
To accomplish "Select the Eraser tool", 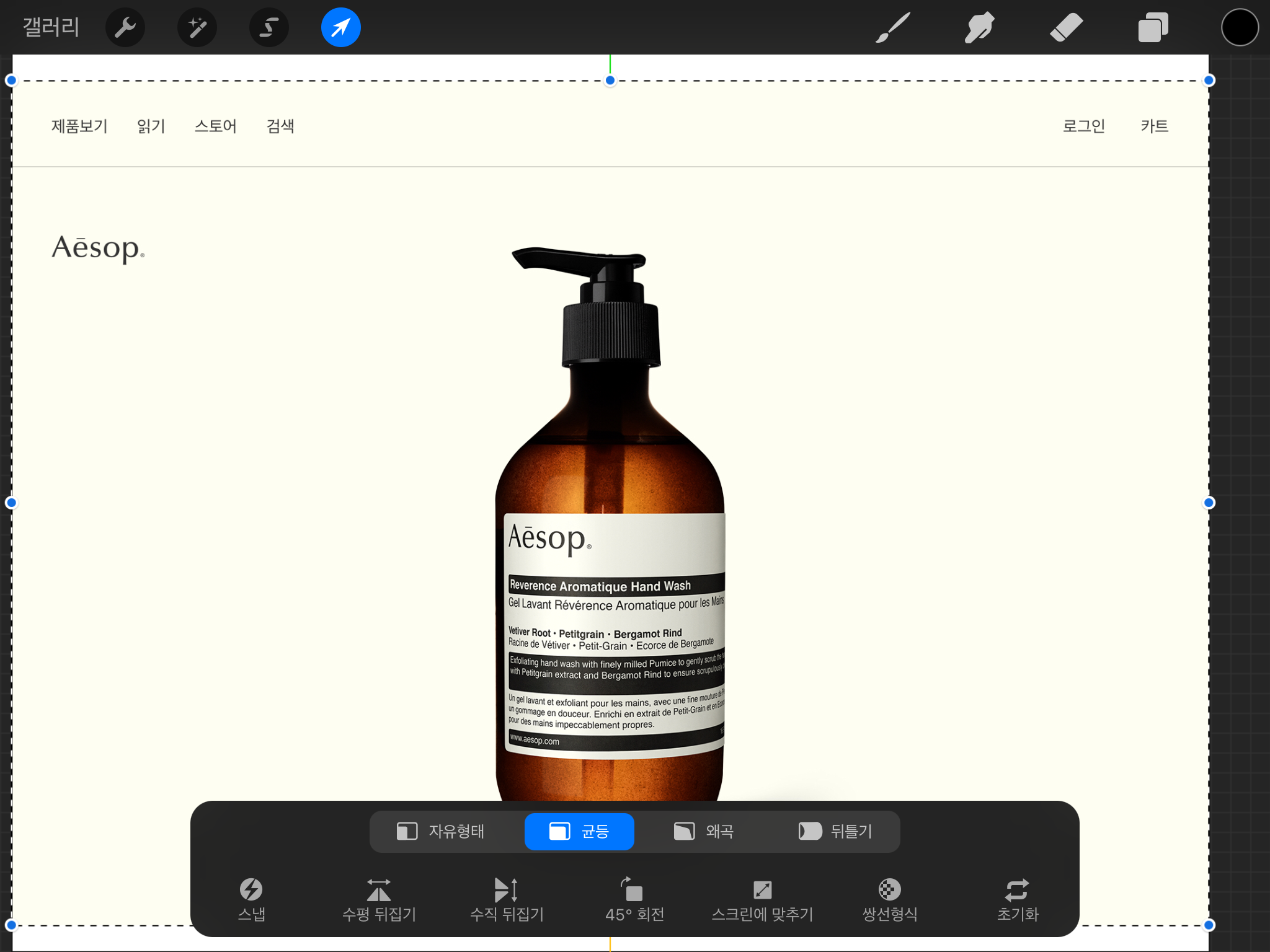I will 1066,27.
